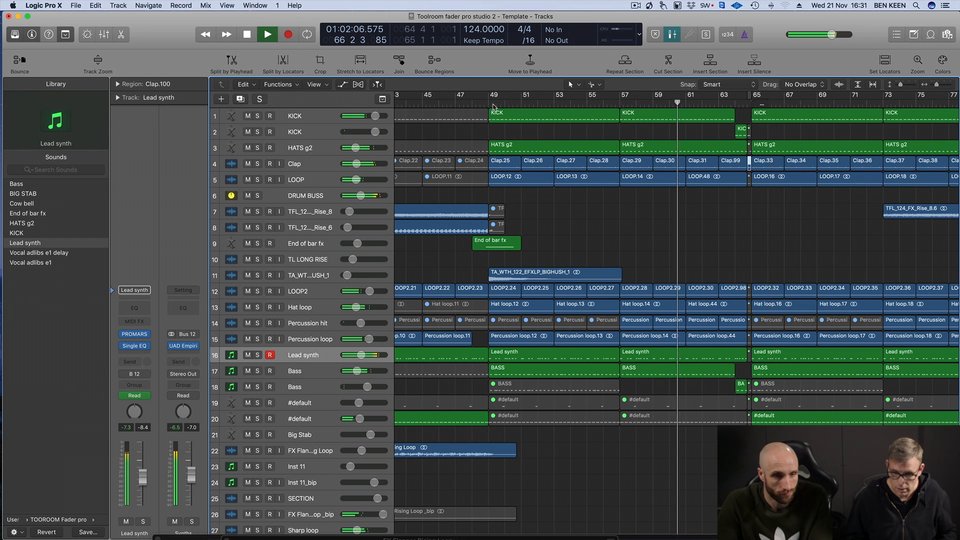This screenshot has height=540, width=960.
Task: Click the Join toolbar icon
Action: click(399, 60)
